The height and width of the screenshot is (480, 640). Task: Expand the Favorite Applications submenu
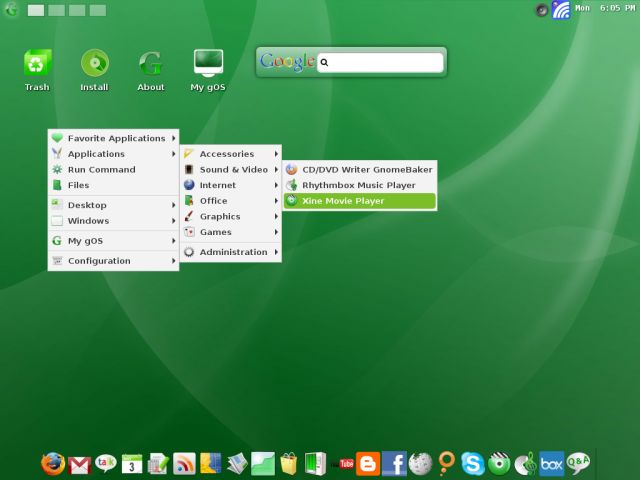113,138
